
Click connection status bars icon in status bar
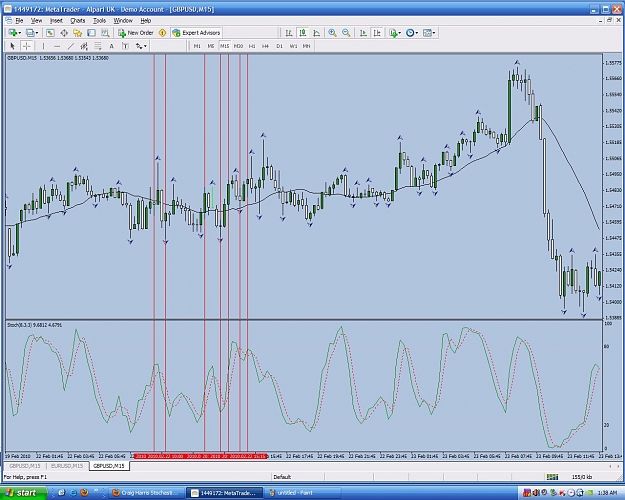click(x=552, y=477)
